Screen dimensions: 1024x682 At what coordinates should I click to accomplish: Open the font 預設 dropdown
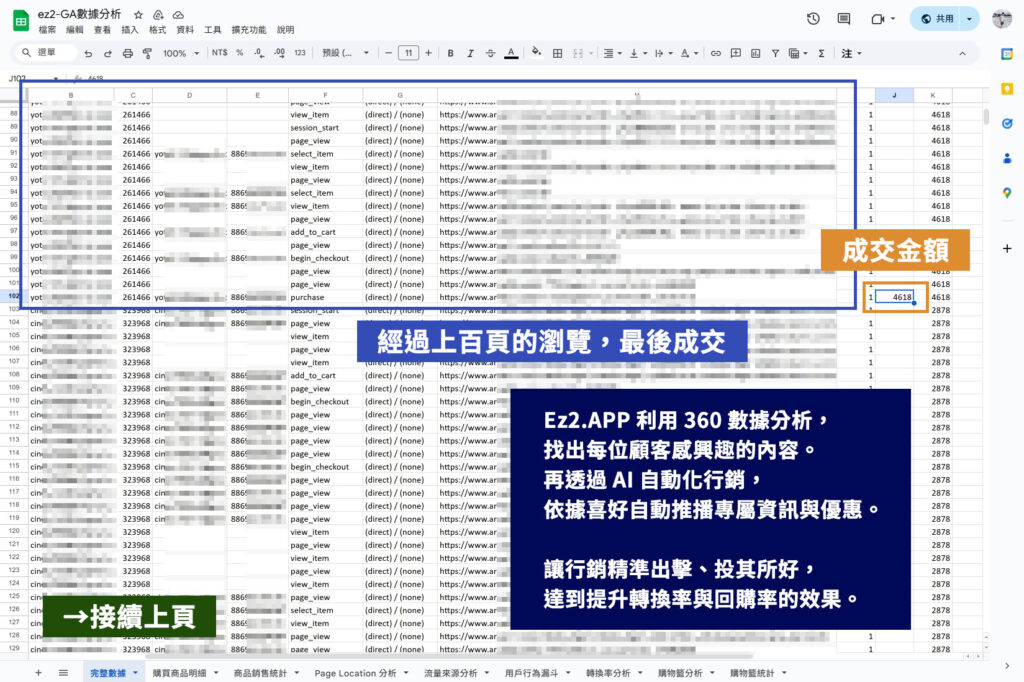point(345,53)
